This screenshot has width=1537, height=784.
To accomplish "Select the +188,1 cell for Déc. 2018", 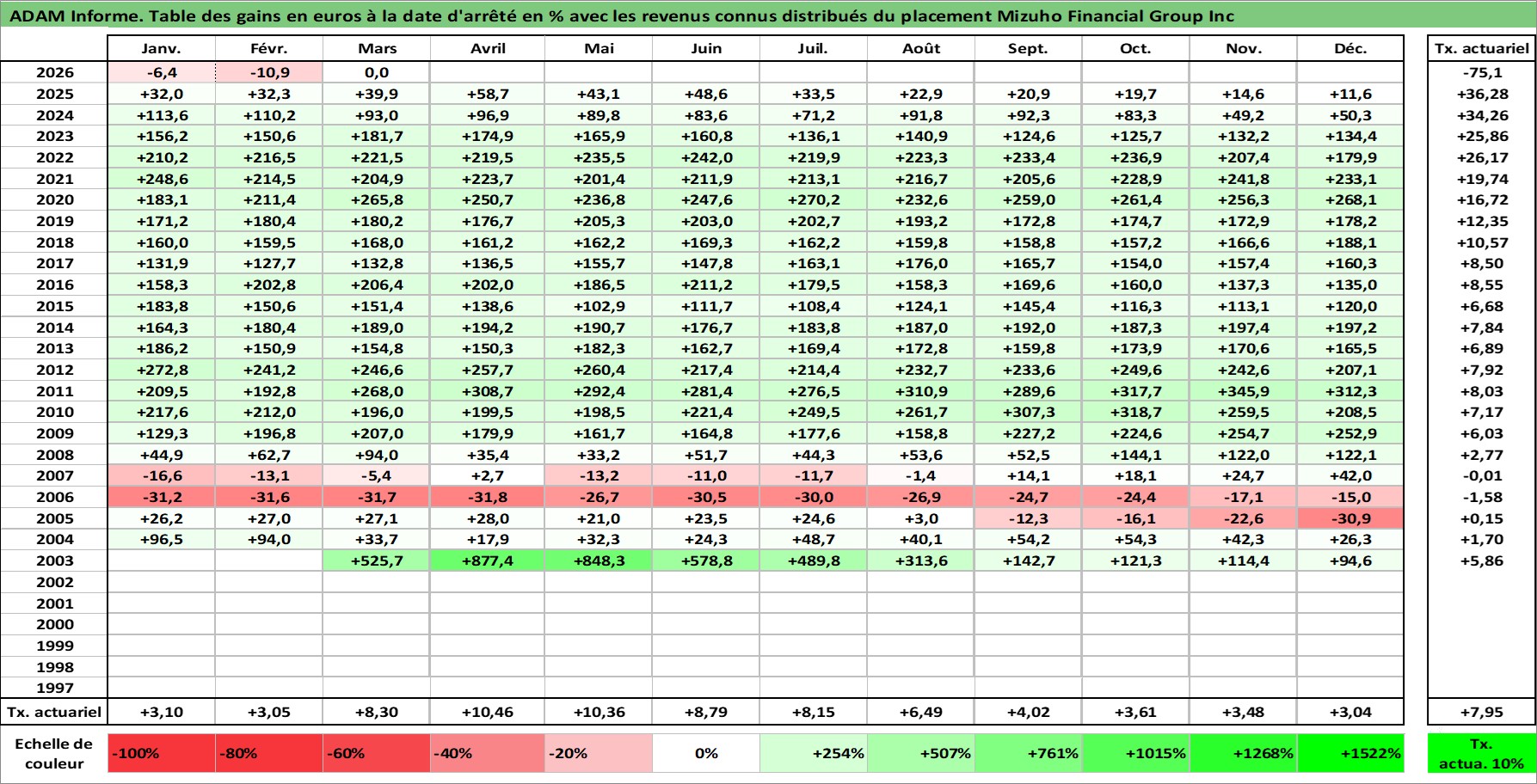I will pyautogui.click(x=1350, y=242).
